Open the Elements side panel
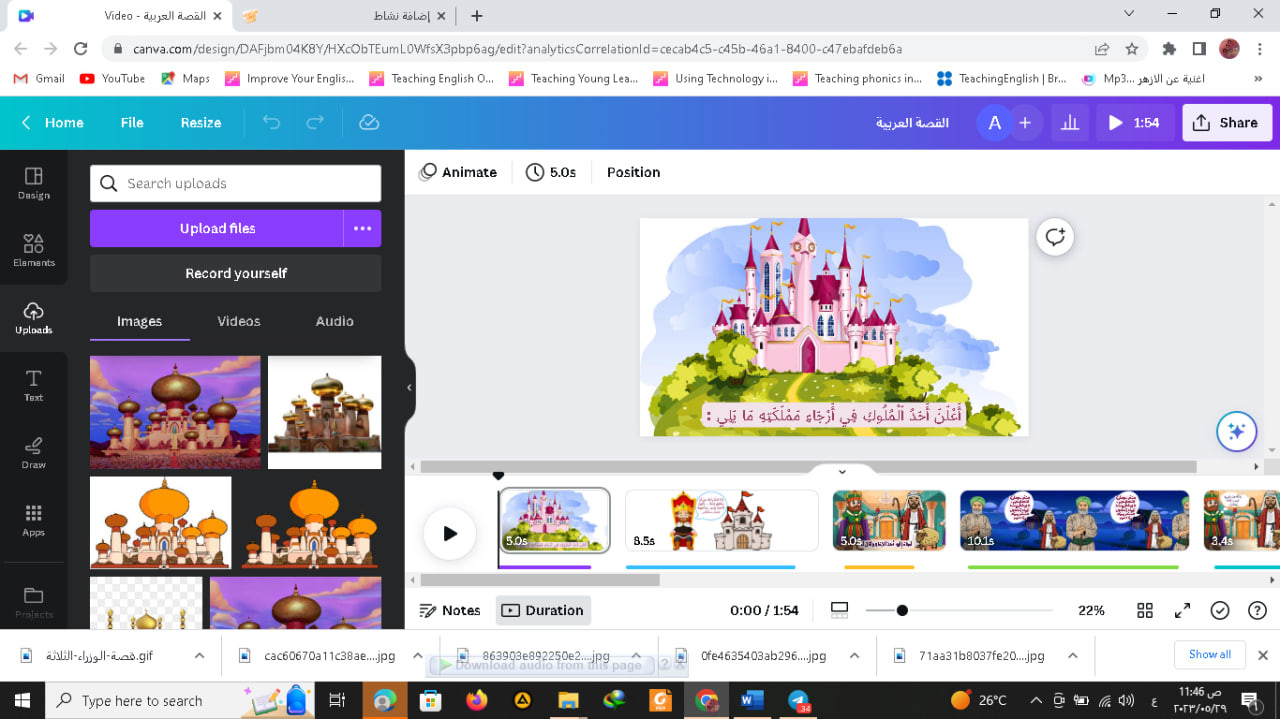1280x719 pixels. coord(33,250)
